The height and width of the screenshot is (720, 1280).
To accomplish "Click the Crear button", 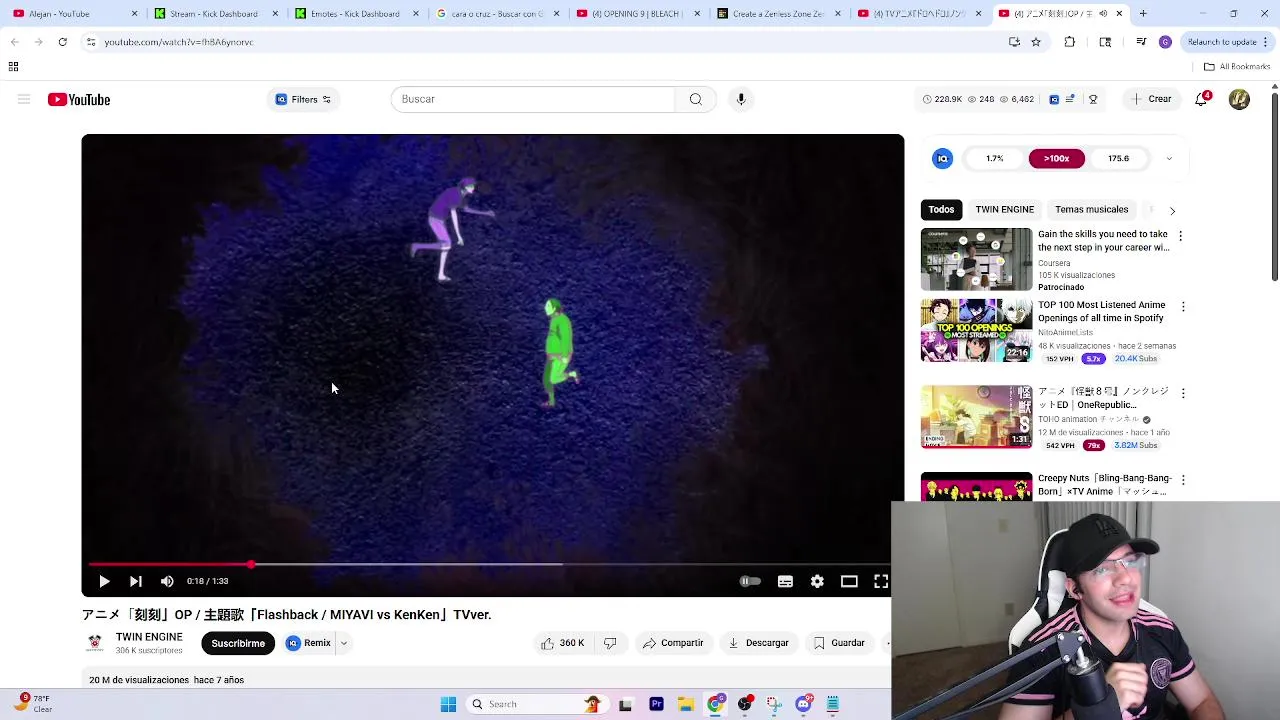I will [x=1151, y=99].
